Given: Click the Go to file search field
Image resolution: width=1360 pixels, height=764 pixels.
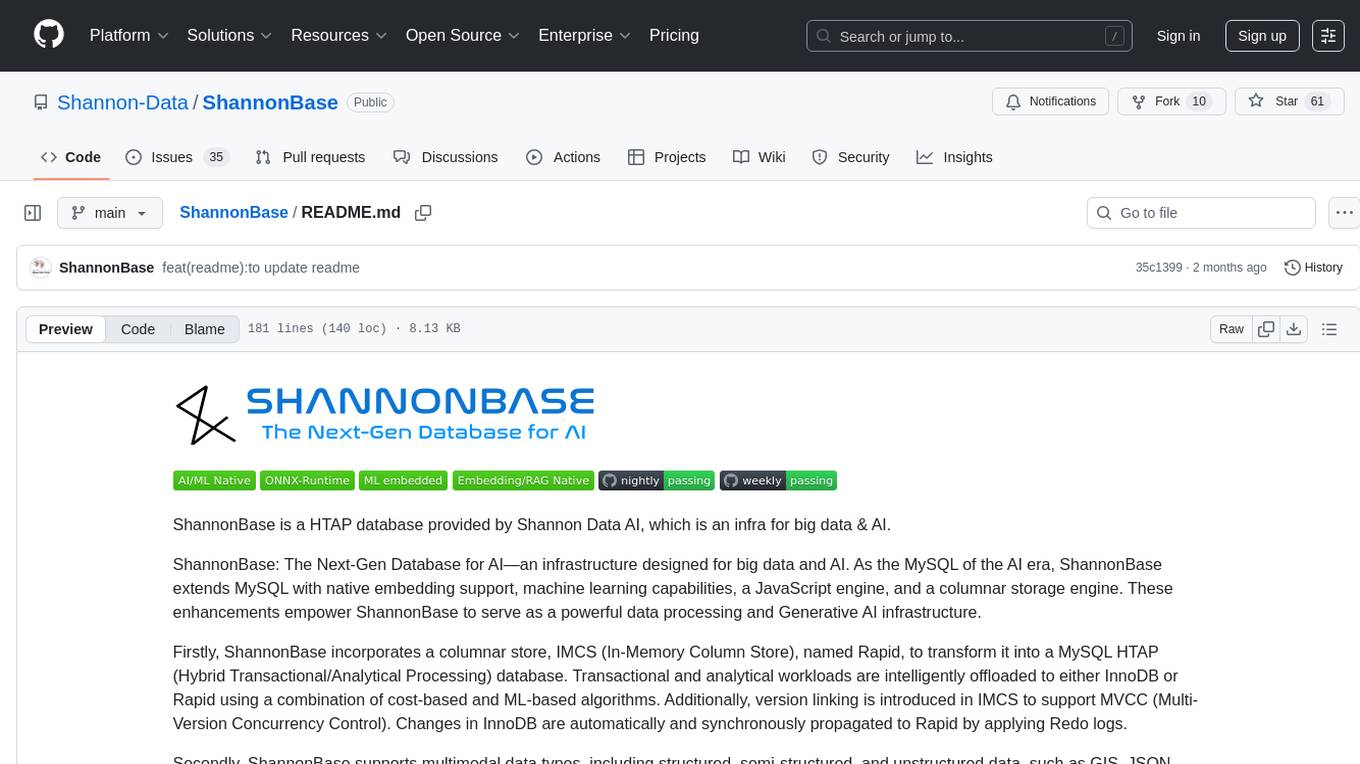Looking at the screenshot, I should pyautogui.click(x=1201, y=213).
